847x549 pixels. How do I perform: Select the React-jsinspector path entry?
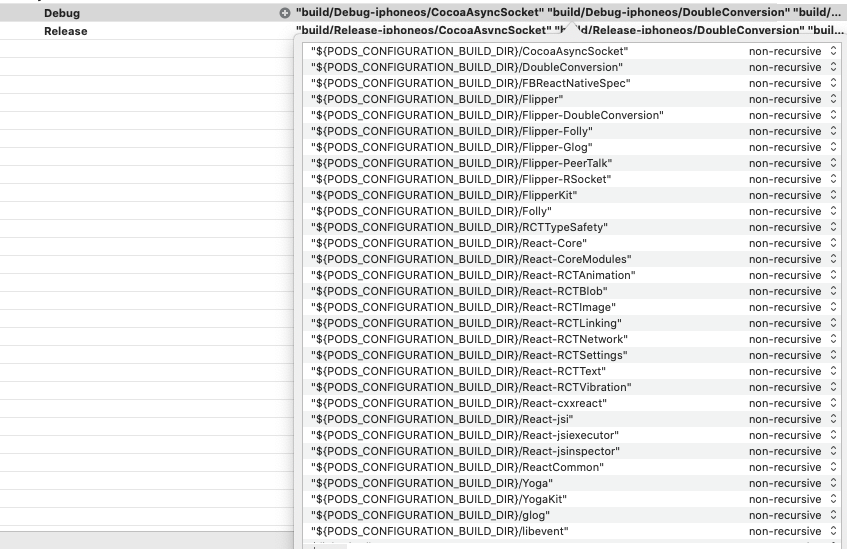[x=465, y=451]
